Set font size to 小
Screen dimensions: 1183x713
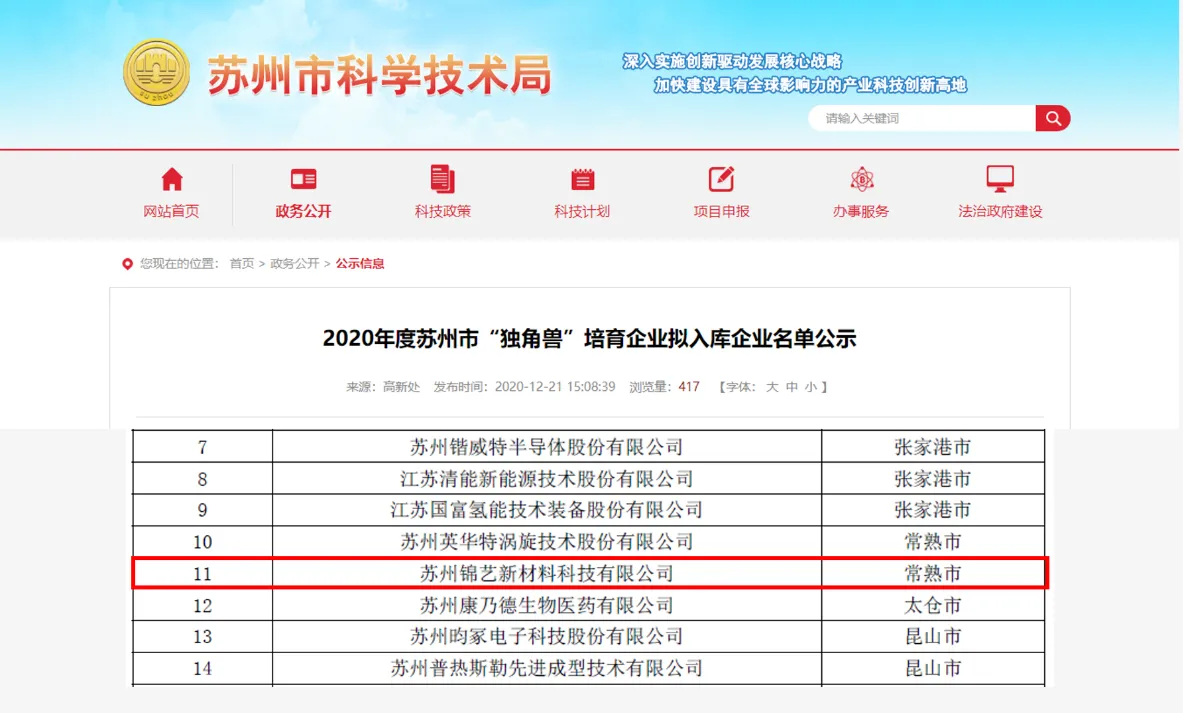(x=810, y=387)
